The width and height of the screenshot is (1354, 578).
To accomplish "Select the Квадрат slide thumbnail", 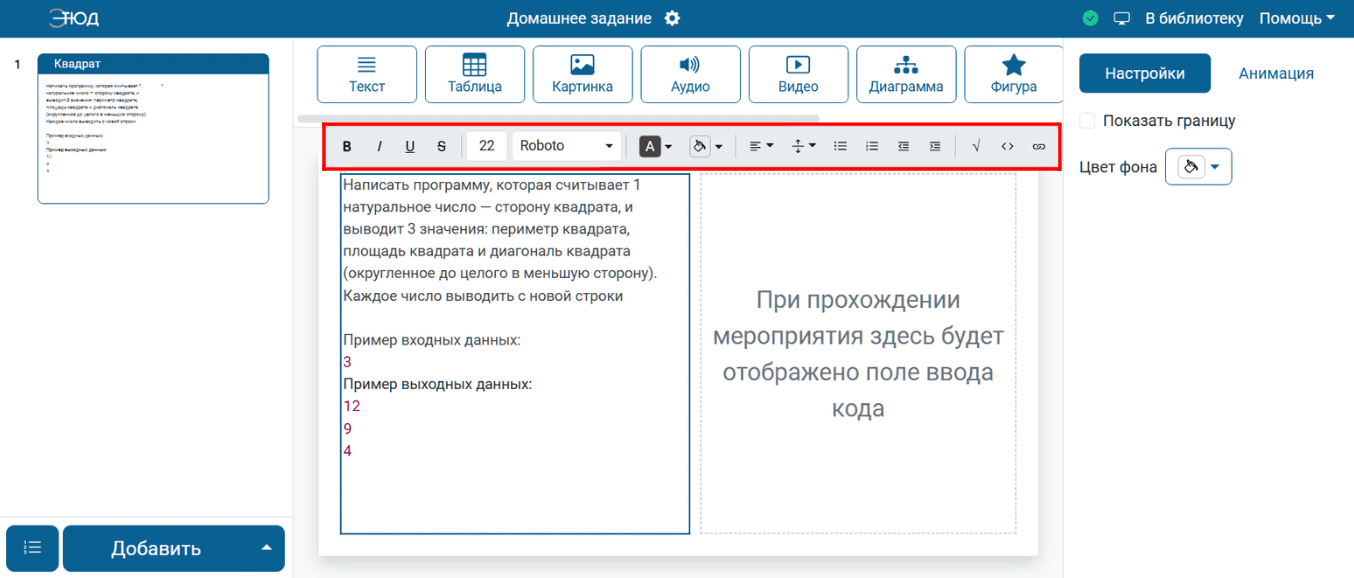I will point(153,128).
